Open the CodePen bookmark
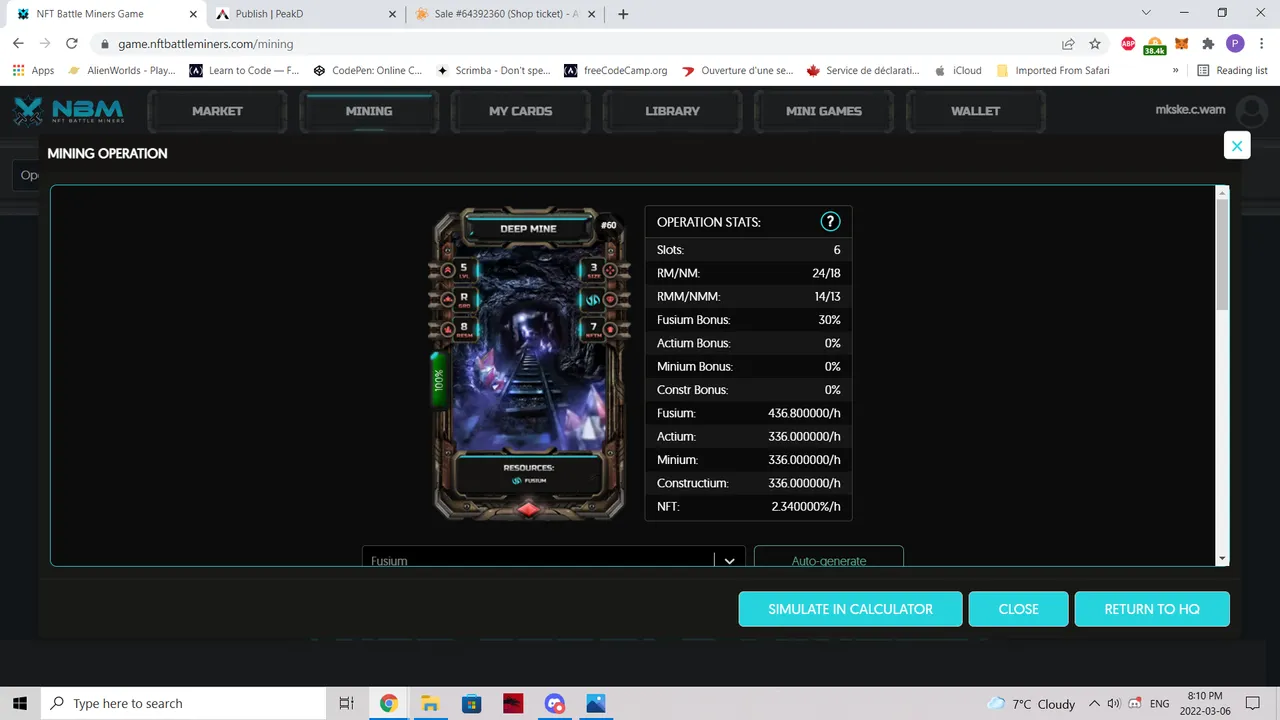The width and height of the screenshot is (1280, 720). click(368, 71)
